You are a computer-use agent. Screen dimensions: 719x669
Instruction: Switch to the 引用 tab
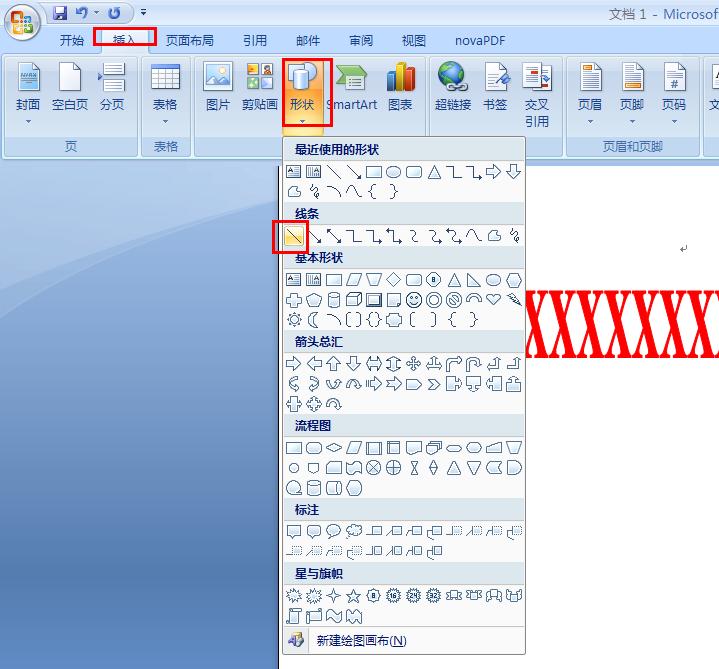point(255,40)
